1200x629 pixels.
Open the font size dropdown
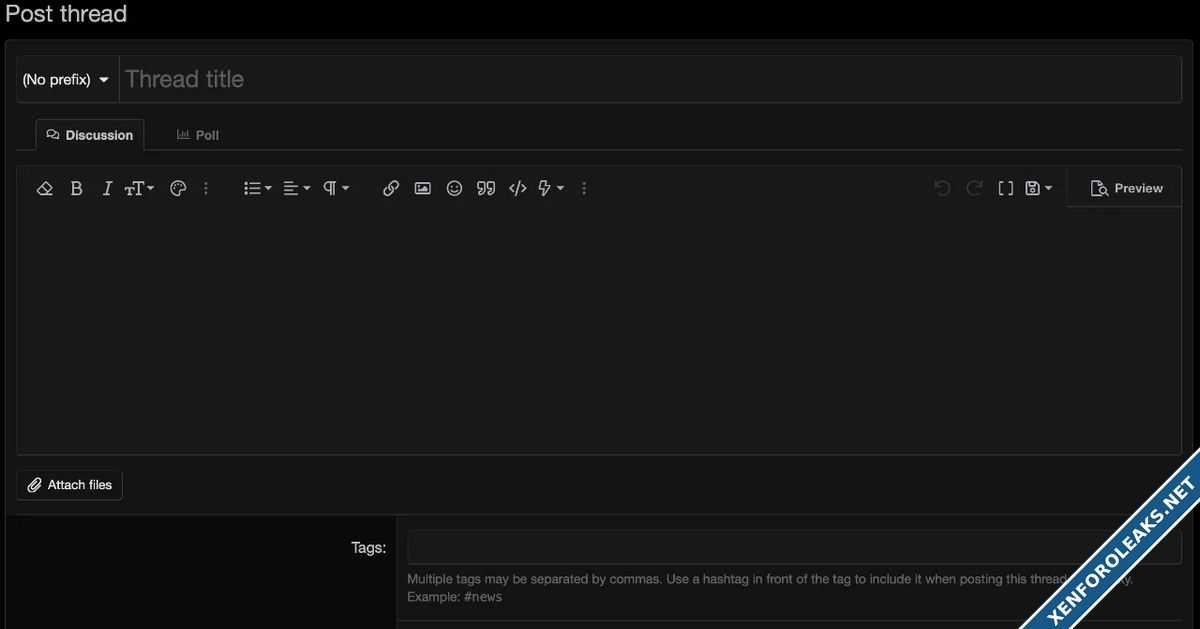coord(139,188)
